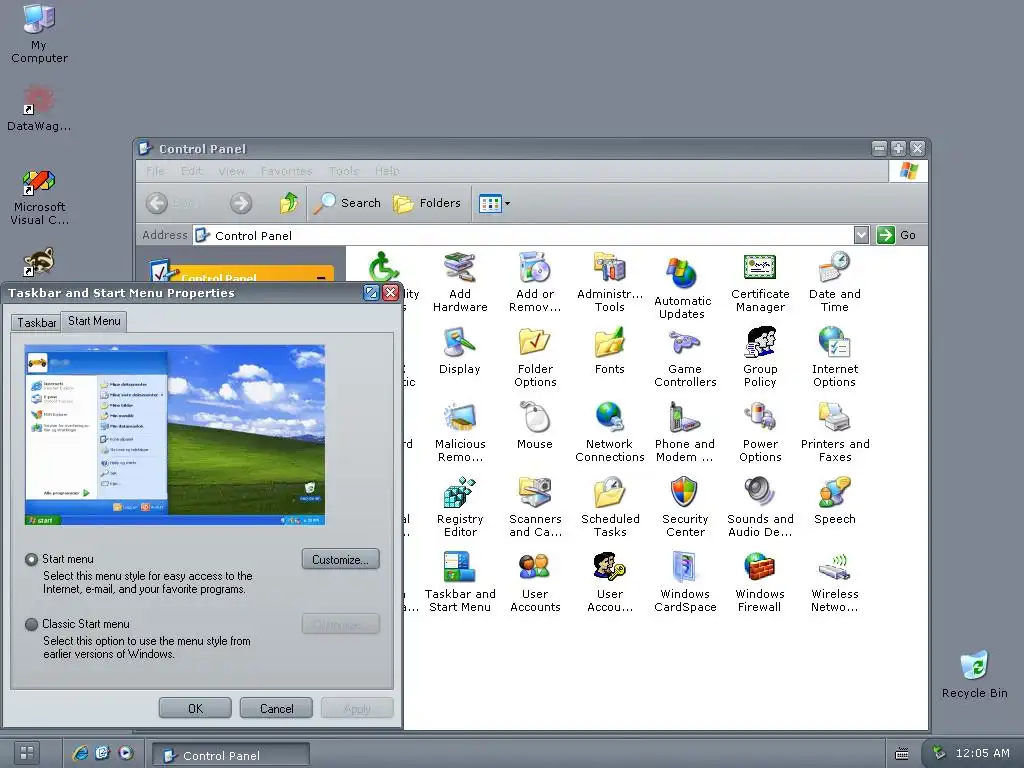This screenshot has width=1024, height=768.
Task: Open Certificate Manager icon
Action: point(760,282)
